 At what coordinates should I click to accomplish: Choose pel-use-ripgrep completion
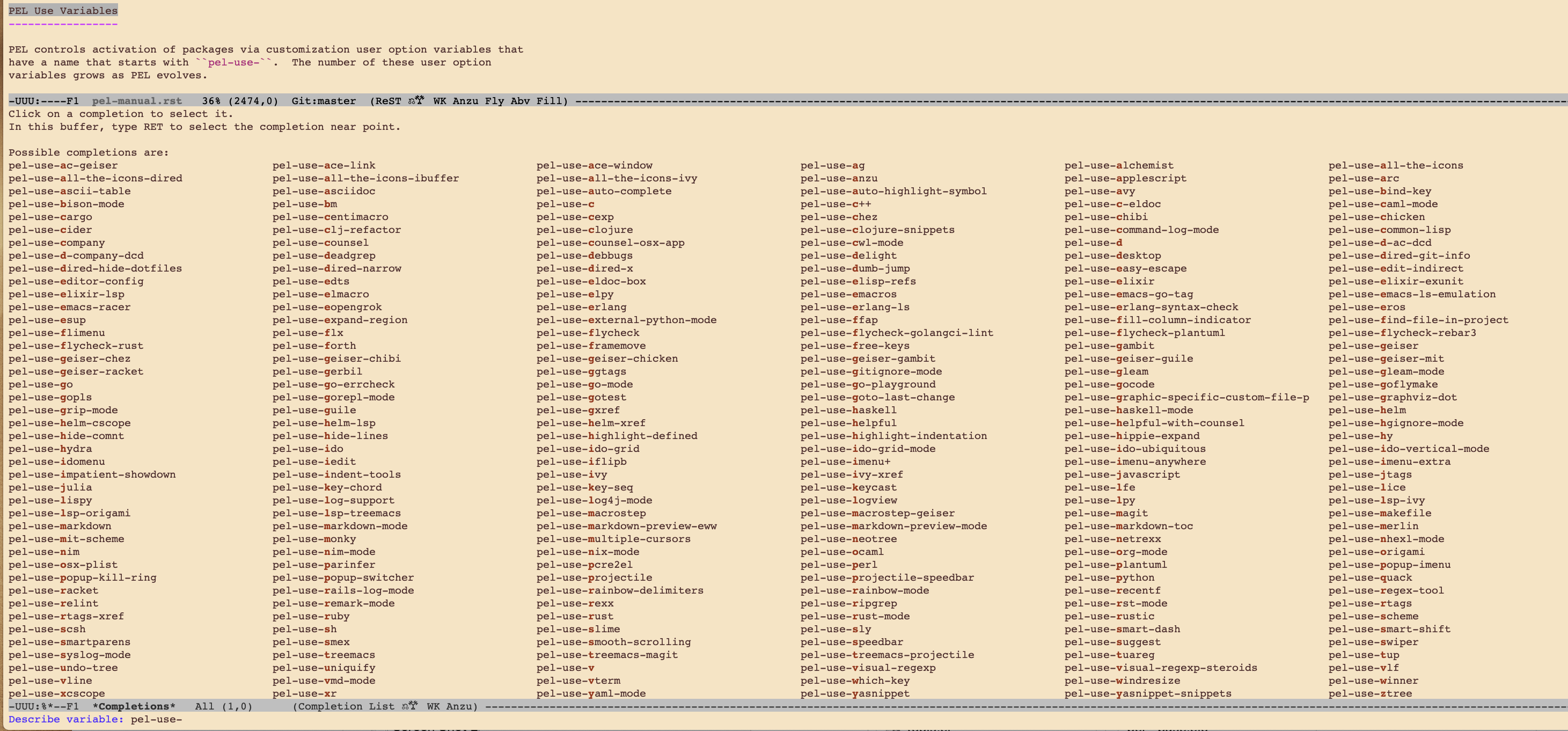tap(848, 603)
